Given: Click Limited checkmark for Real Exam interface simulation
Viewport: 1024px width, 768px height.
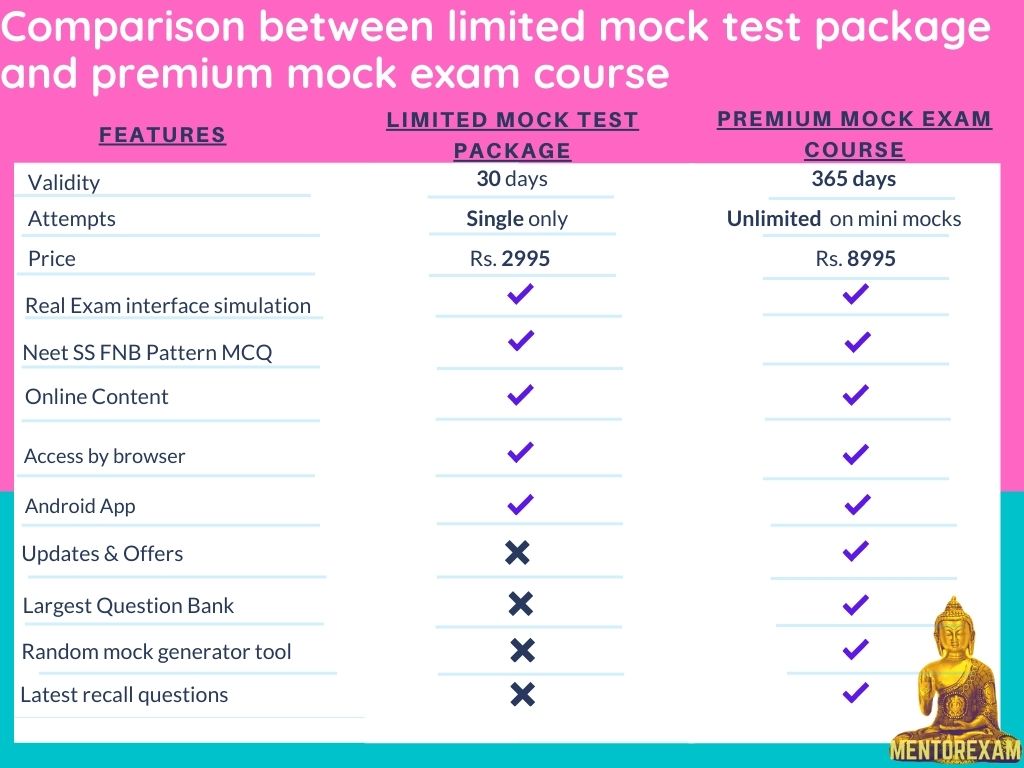Looking at the screenshot, I should pyautogui.click(x=520, y=294).
